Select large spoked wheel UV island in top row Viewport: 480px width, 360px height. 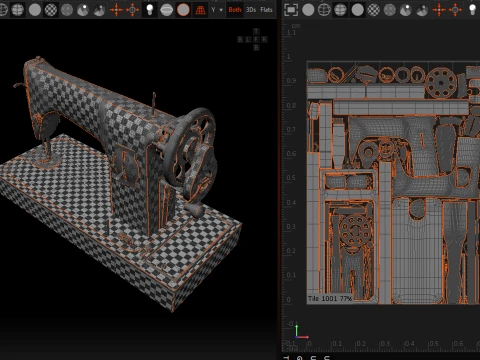click(441, 82)
